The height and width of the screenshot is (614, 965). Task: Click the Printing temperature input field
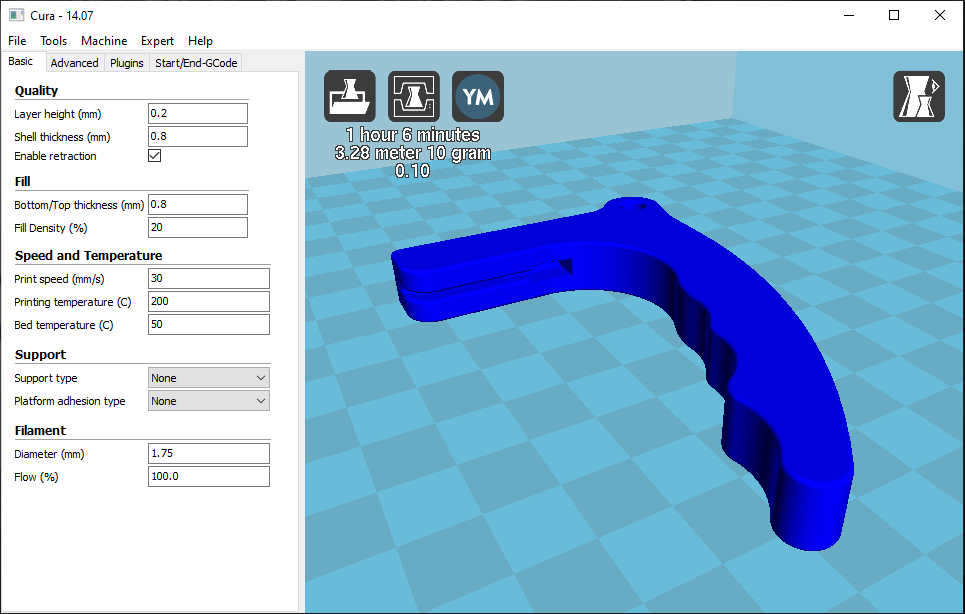[208, 301]
